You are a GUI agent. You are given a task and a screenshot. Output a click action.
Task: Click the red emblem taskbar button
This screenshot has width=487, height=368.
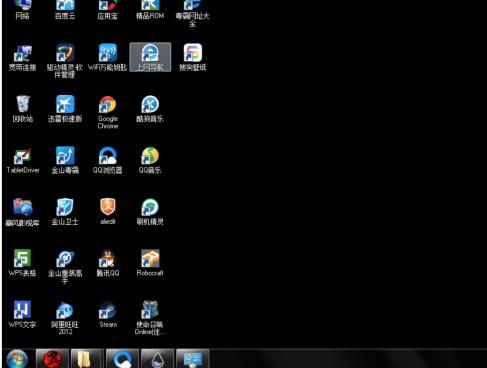click(x=52, y=359)
